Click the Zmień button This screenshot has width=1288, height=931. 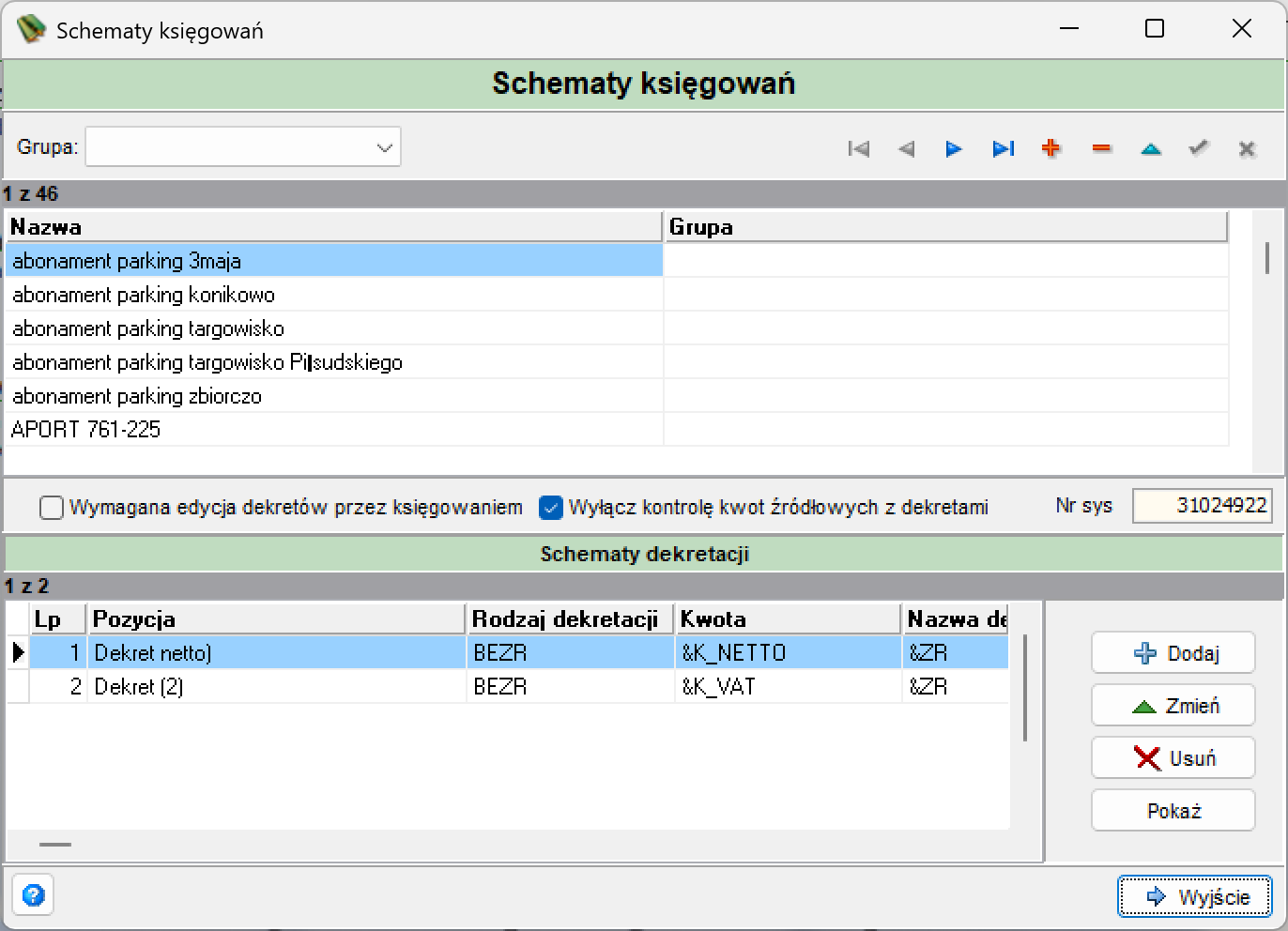point(1173,706)
